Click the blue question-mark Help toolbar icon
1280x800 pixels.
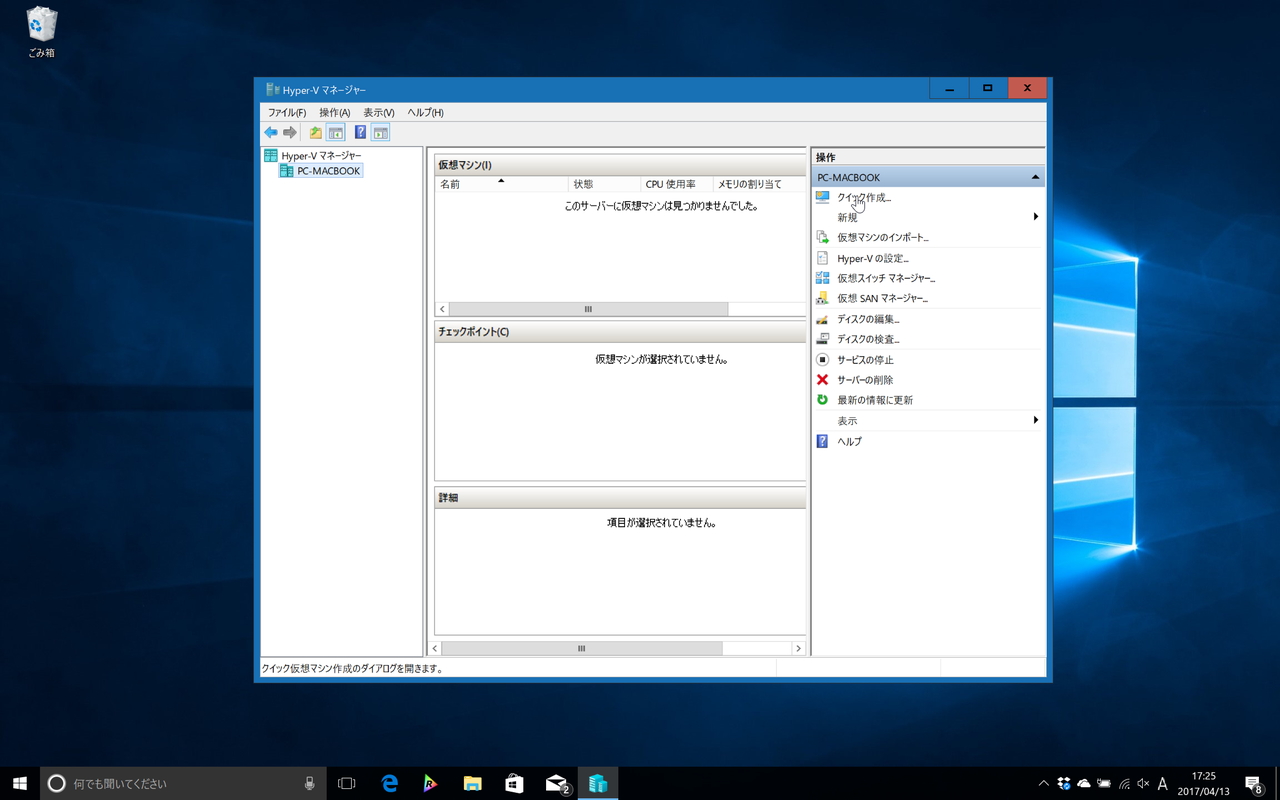tap(360, 133)
